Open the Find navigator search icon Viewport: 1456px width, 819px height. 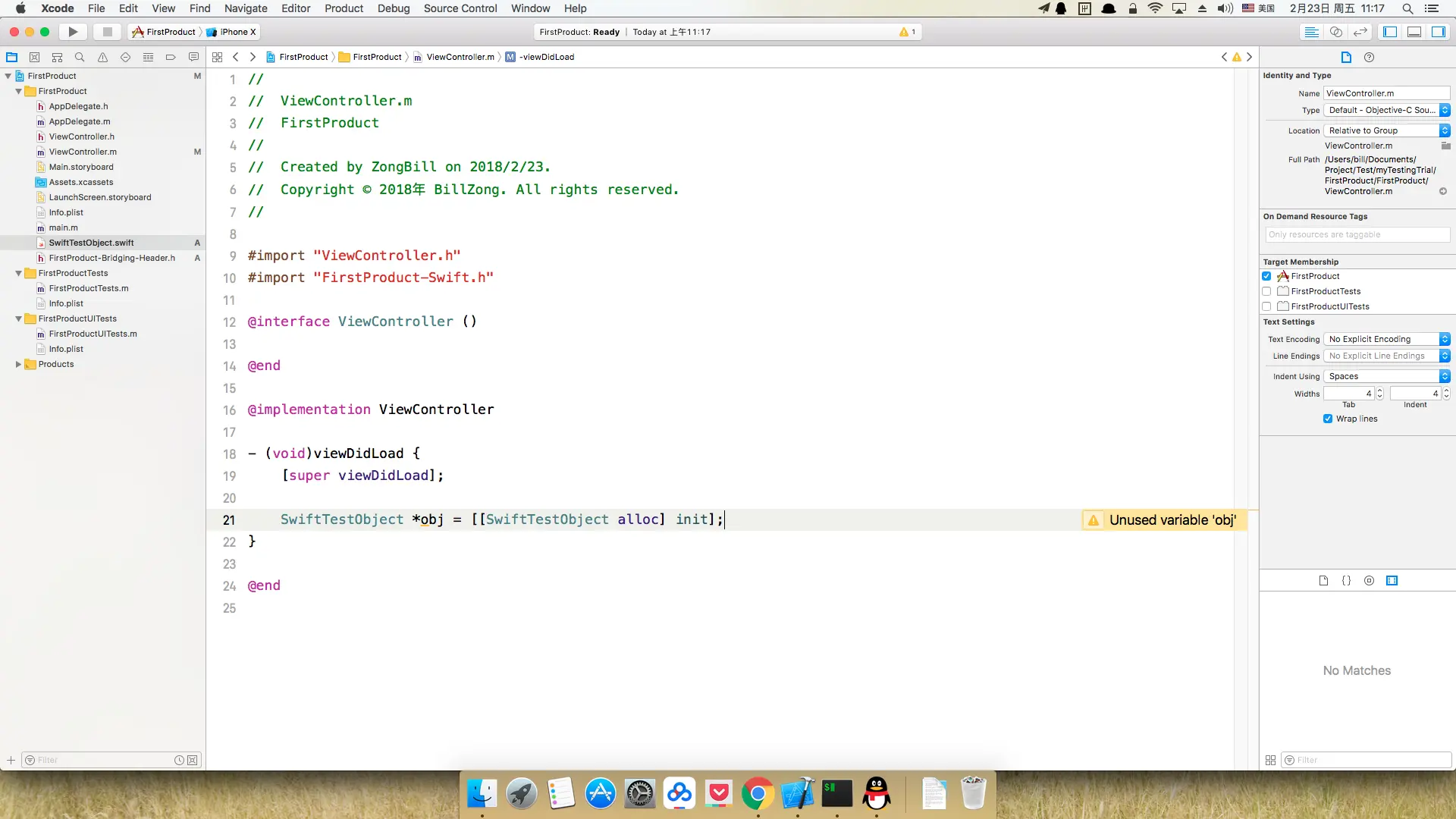pos(80,57)
